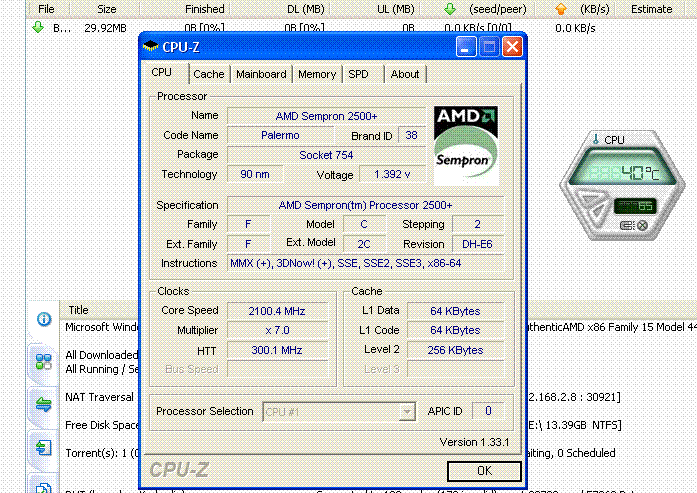Click the thermometer icon on CPU gadget
The width and height of the screenshot is (697, 493).
pos(596,139)
